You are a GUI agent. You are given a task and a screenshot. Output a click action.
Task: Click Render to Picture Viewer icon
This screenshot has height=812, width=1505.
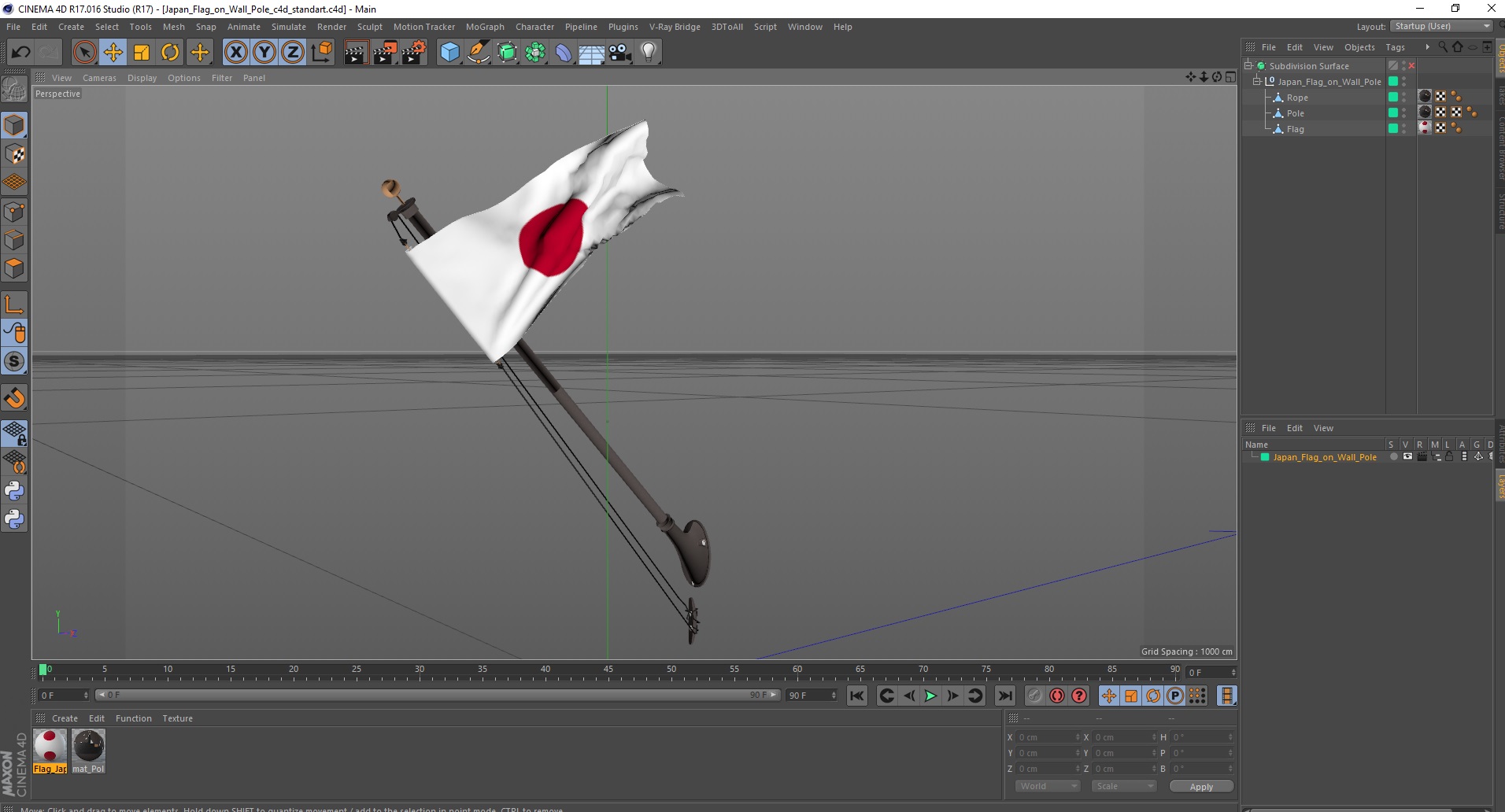coord(385,53)
